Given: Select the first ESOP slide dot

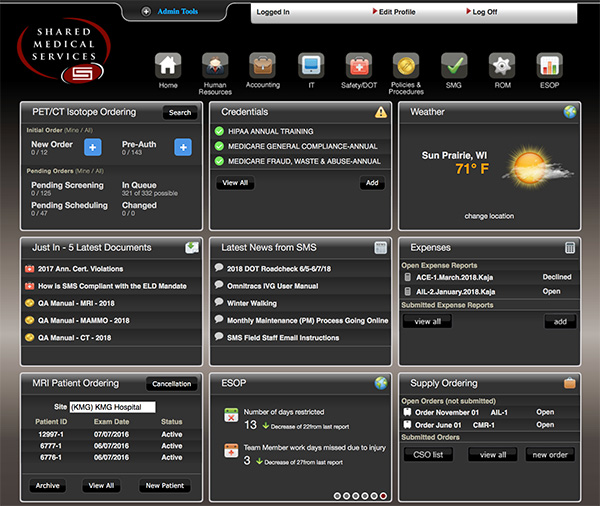Looking at the screenshot, I should (x=337, y=496).
